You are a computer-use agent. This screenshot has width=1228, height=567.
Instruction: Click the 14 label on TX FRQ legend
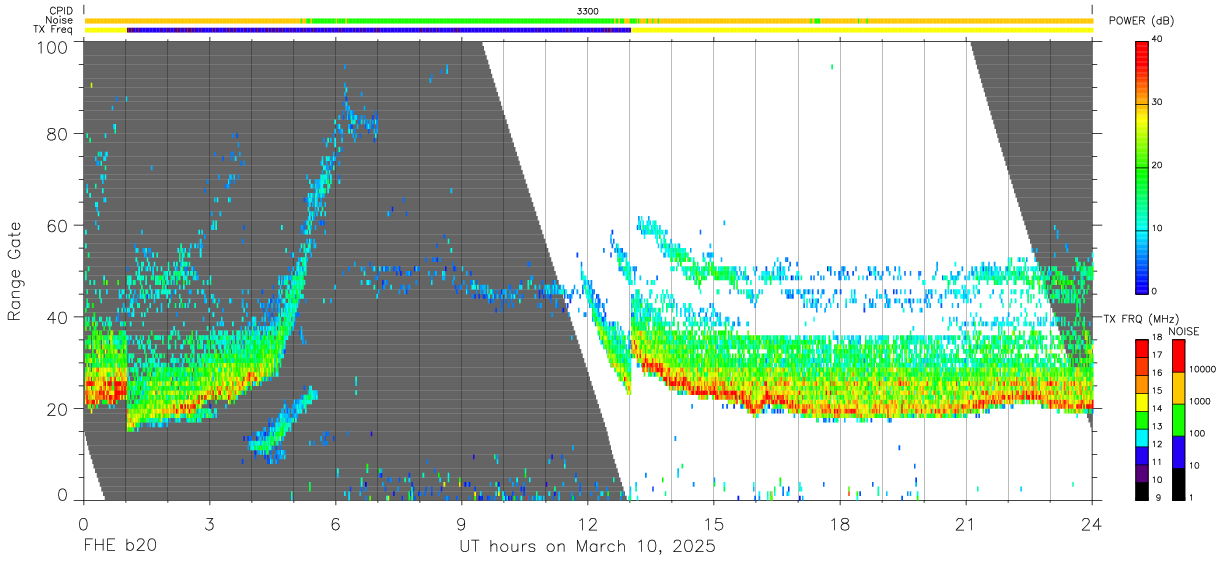click(x=1158, y=408)
